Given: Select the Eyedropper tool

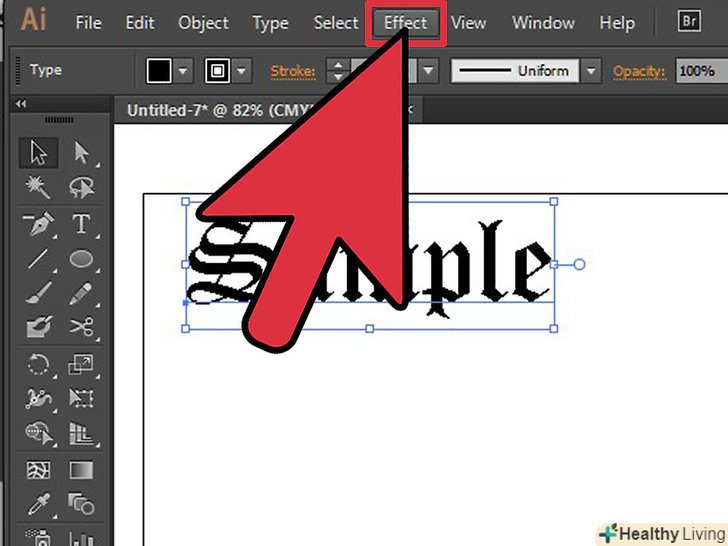Looking at the screenshot, I should [x=39, y=504].
